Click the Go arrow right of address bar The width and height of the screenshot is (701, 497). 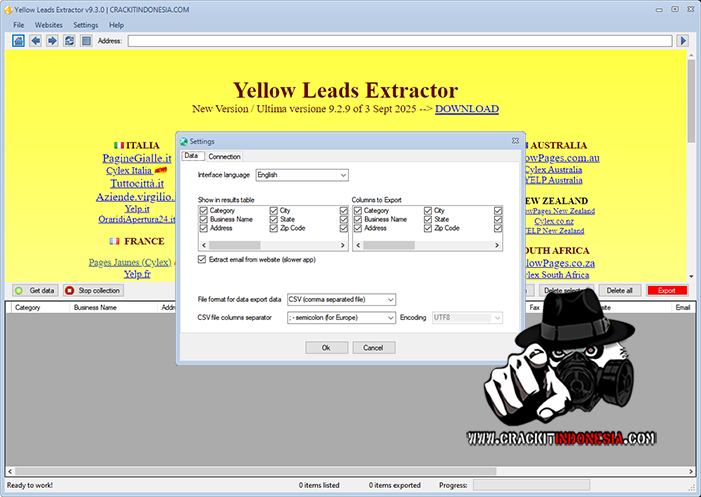pyautogui.click(x=683, y=41)
